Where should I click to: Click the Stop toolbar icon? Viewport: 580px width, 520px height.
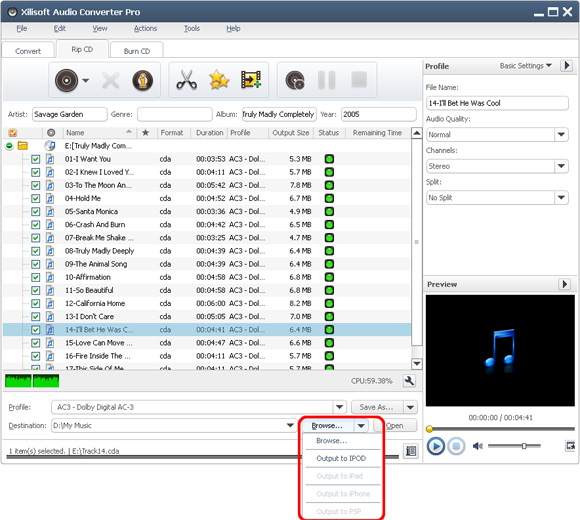click(359, 80)
